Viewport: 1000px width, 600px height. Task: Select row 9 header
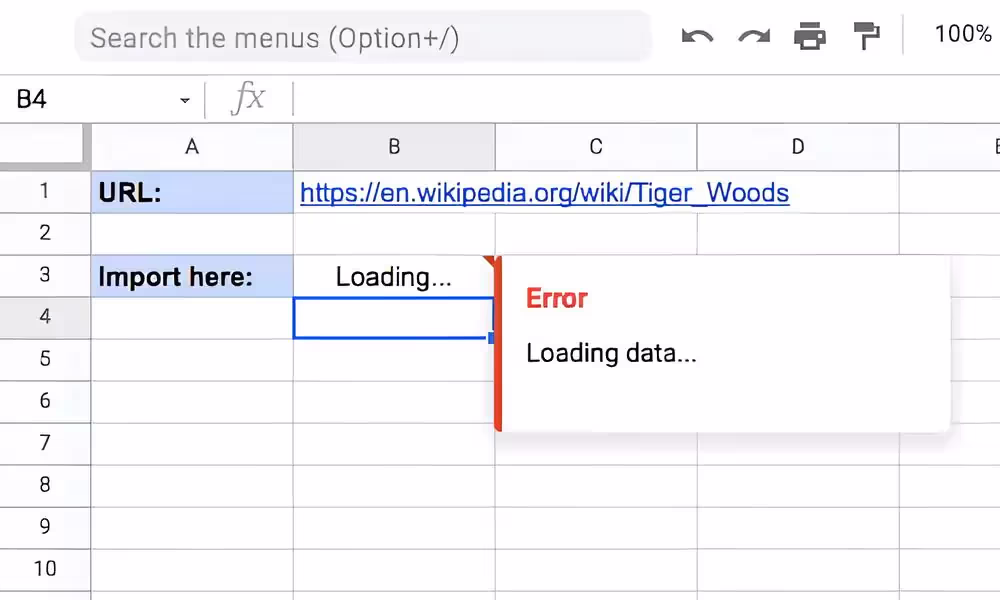coord(45,527)
